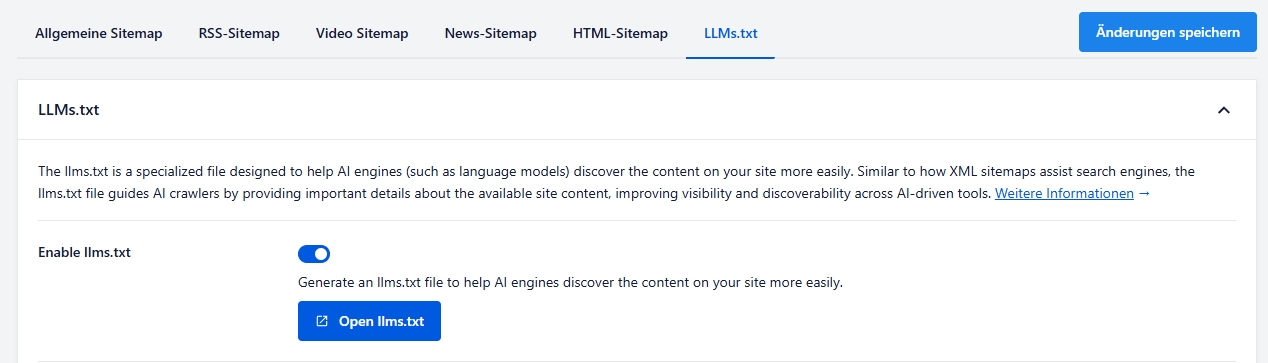Click the external link icon on Open llms.txt
The height and width of the screenshot is (363, 1268).
(322, 322)
